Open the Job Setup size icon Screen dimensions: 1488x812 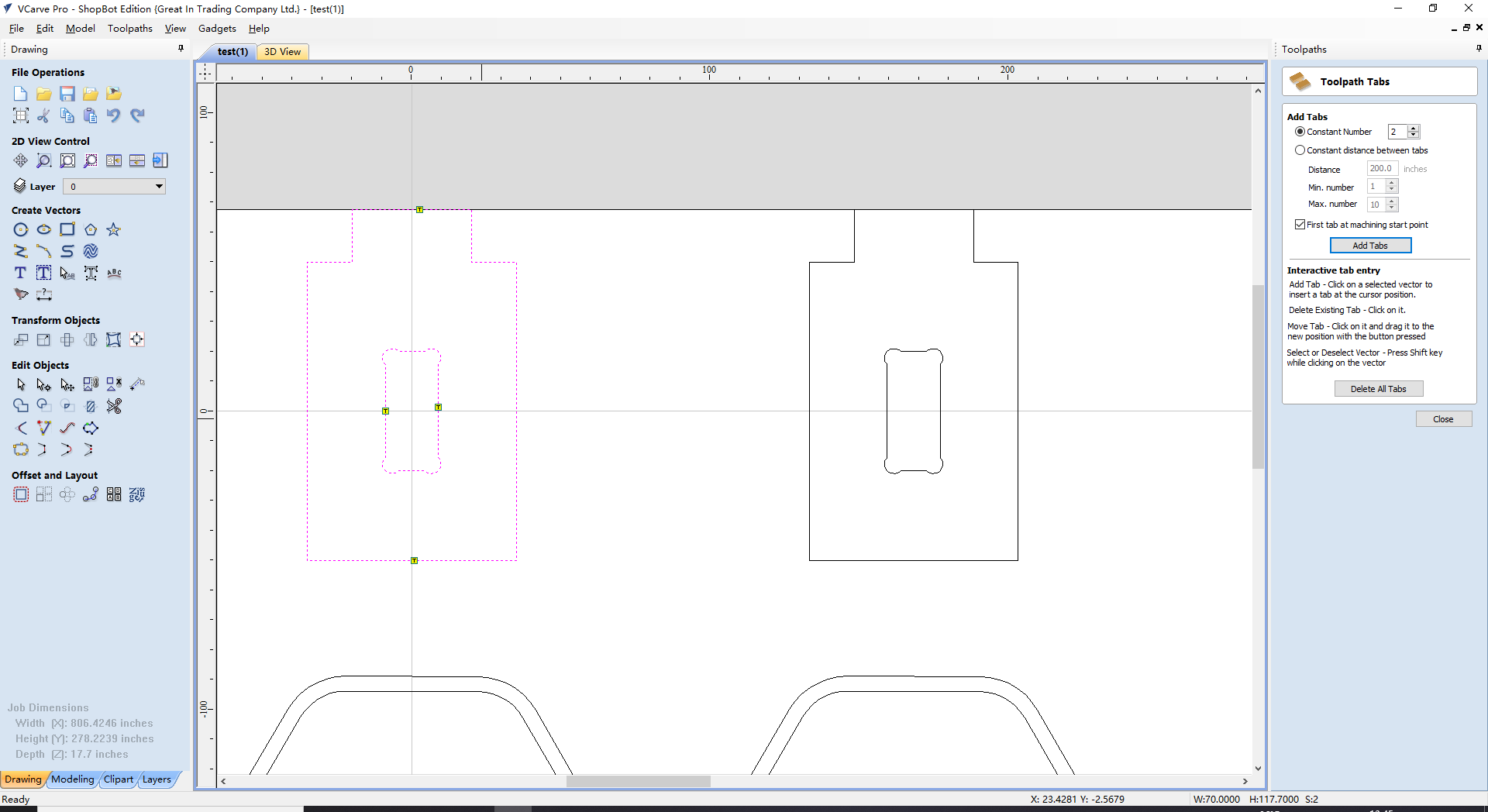click(x=21, y=115)
